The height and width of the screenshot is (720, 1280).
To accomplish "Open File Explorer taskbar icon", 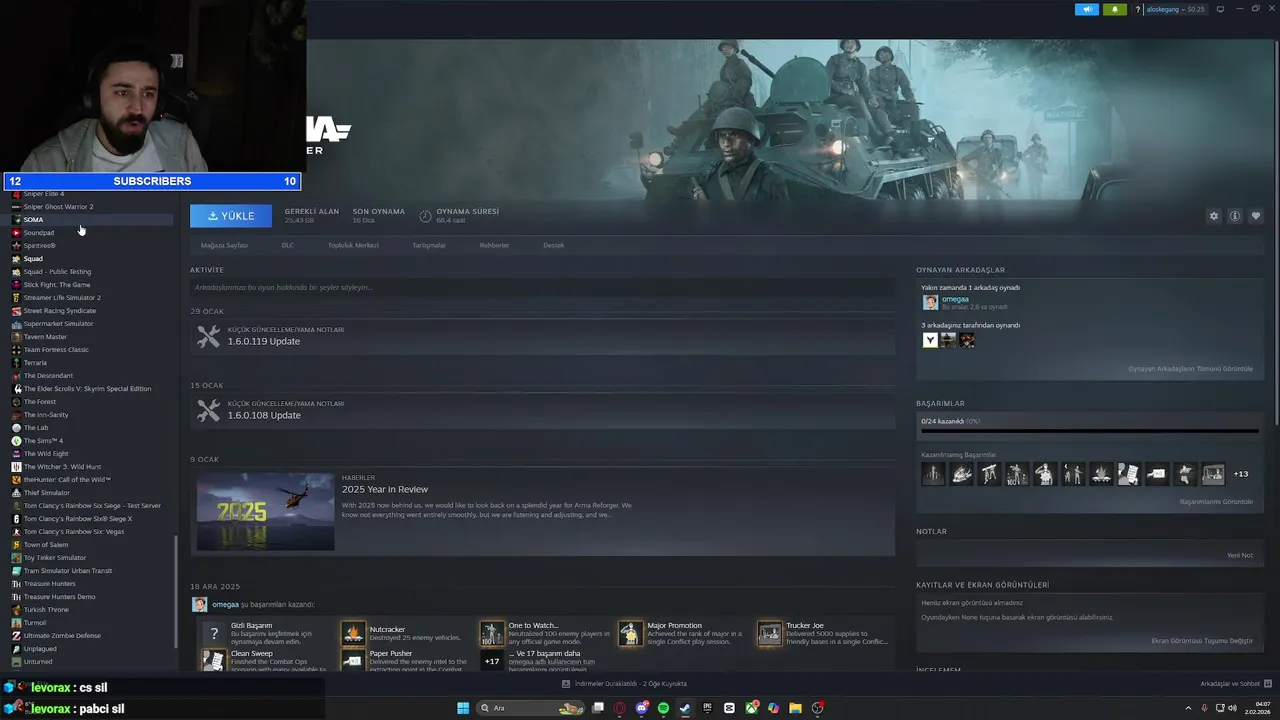I will click(795, 708).
